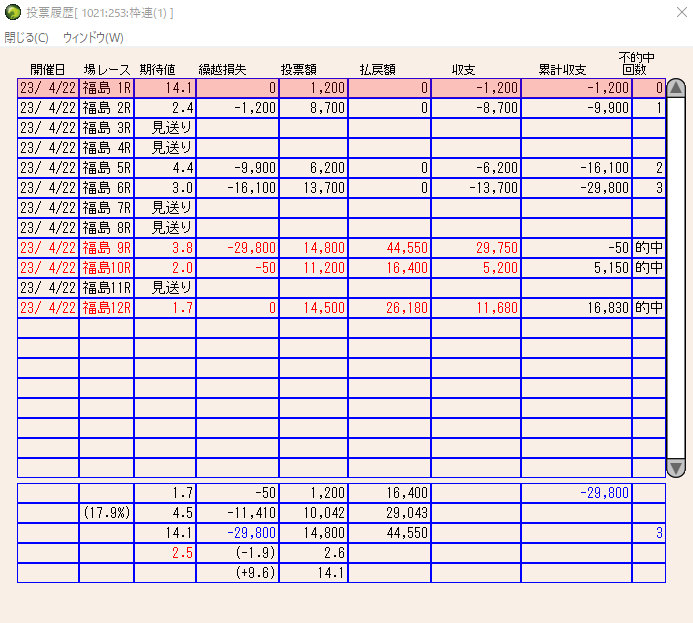Viewport: 693px width, 623px height.
Task: Click the (17.9%) summary cell
Action: pos(107,513)
